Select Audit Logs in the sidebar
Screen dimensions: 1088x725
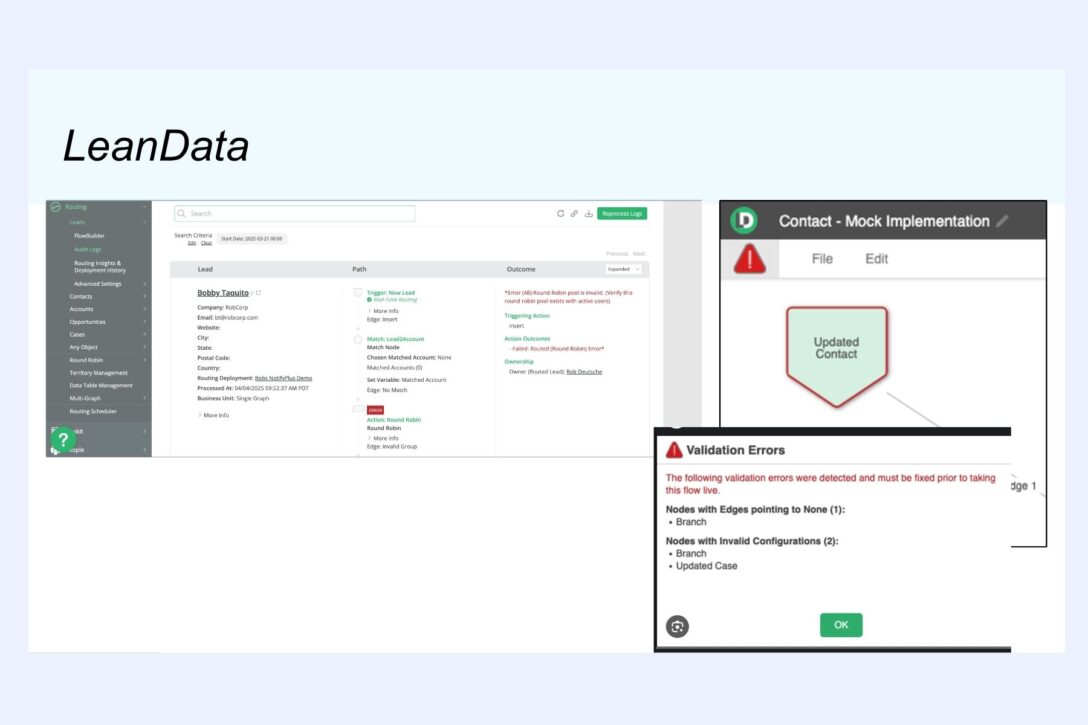pos(87,249)
